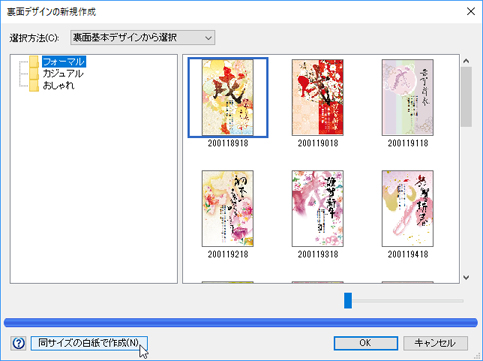This screenshot has width=483, height=361.
Task: Select the おしゃれ folder icon
Action: click(x=34, y=86)
